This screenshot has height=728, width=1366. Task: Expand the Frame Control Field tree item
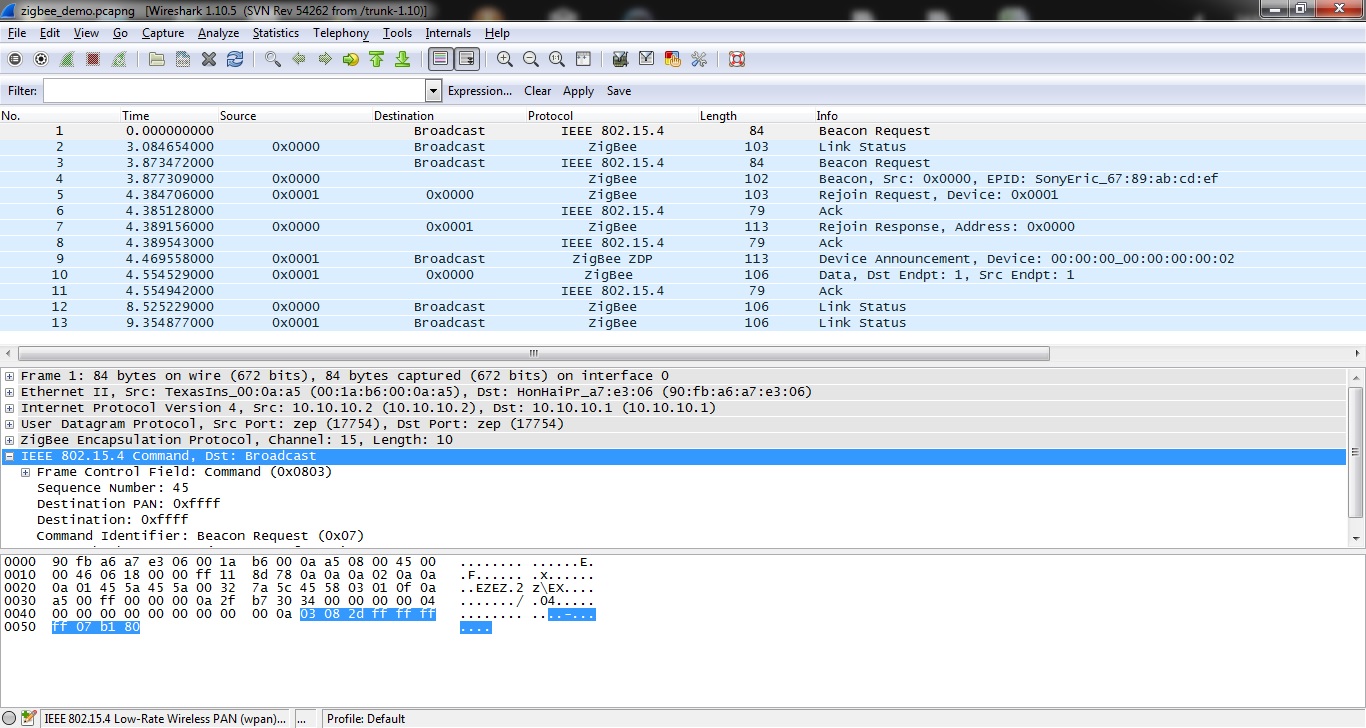coord(26,472)
